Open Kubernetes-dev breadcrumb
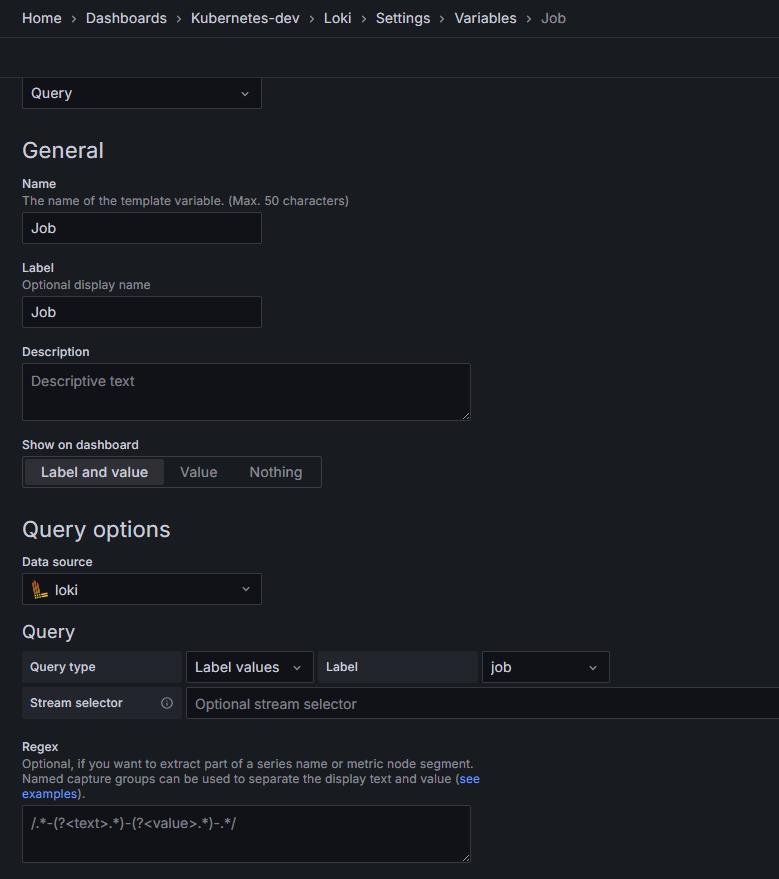779x879 pixels. point(245,18)
